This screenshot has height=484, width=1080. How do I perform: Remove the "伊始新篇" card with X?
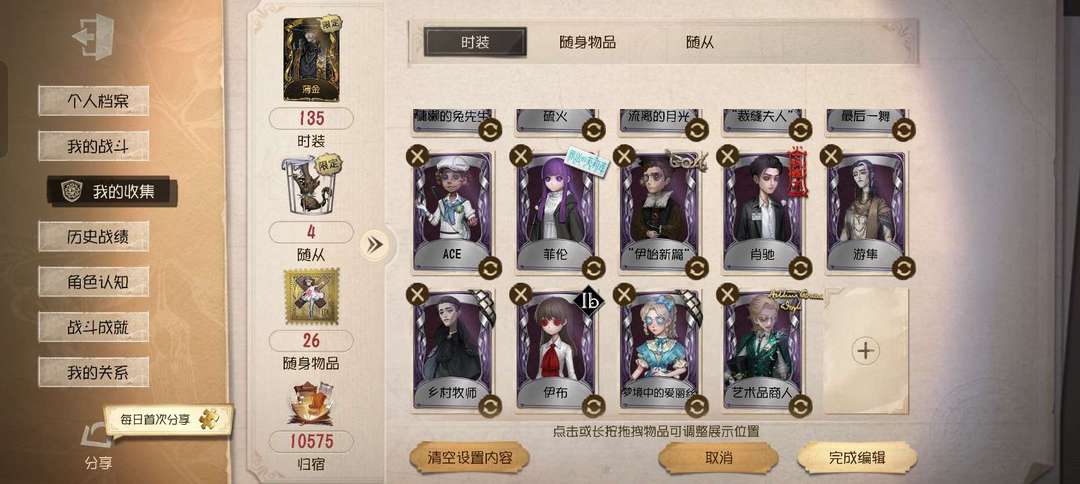624,156
